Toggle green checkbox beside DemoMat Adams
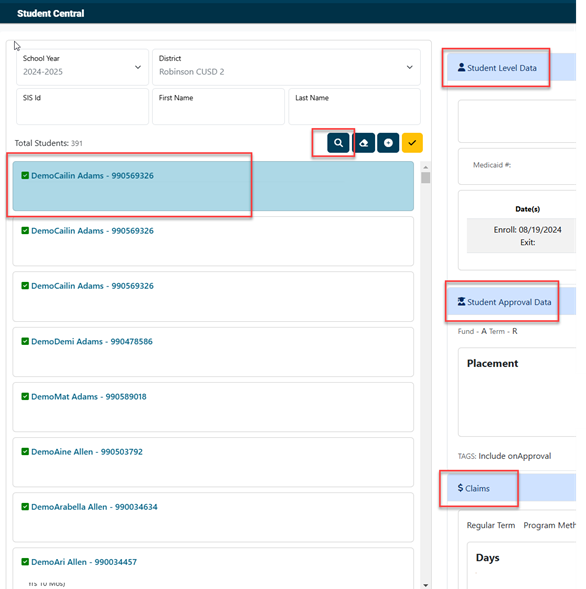Viewport: 586px width, 589px height. click(x=25, y=396)
